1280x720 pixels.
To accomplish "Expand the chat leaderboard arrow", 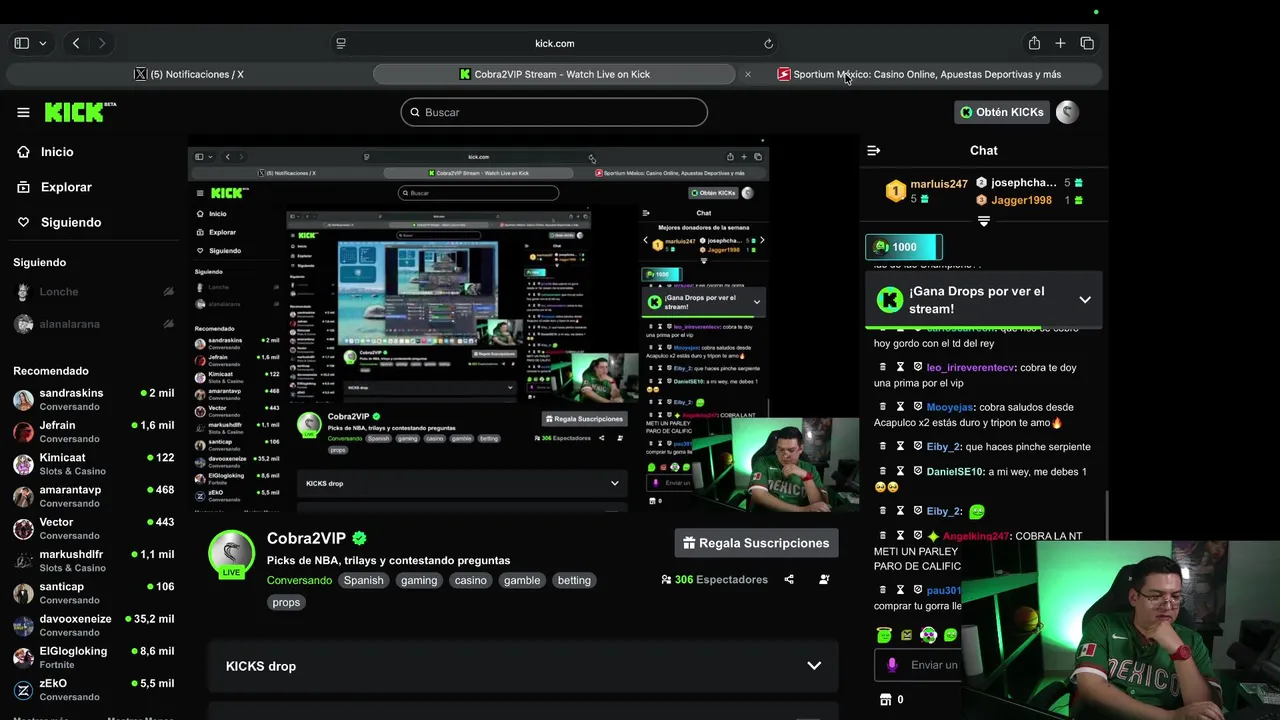I will point(984,221).
